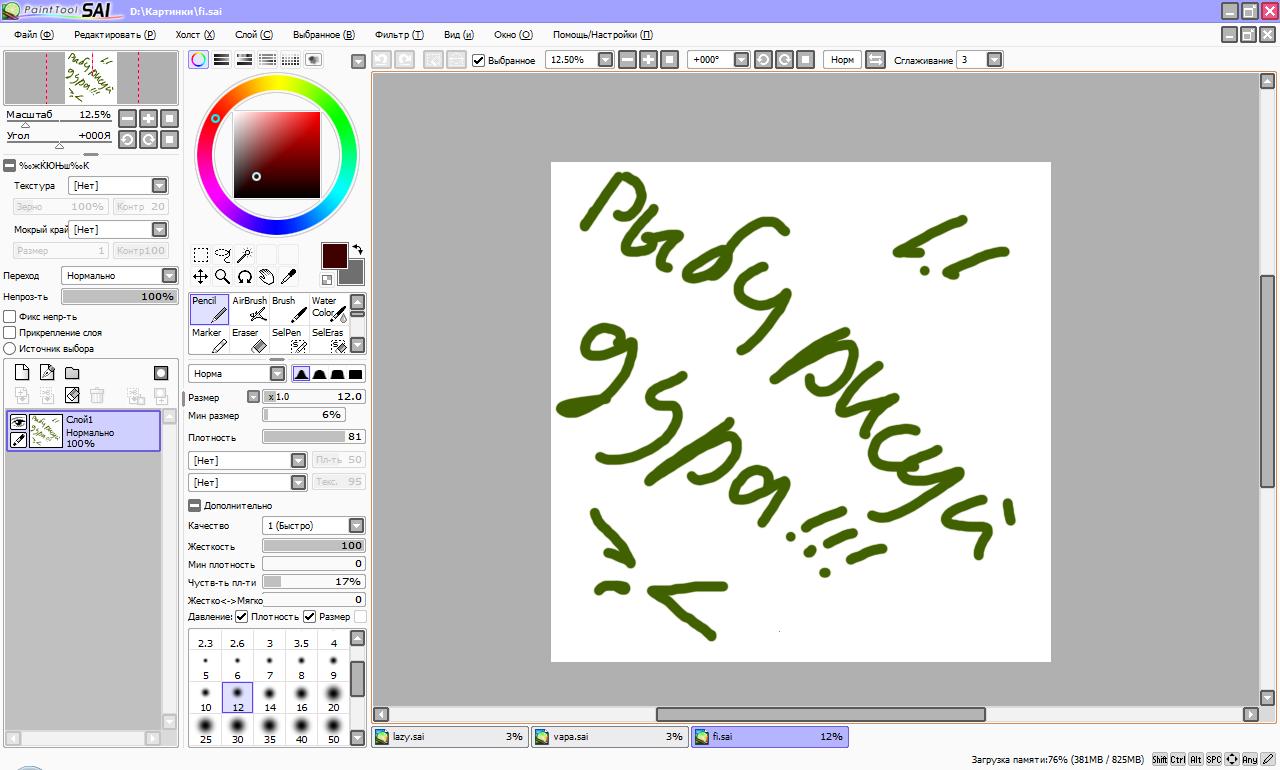This screenshot has width=1280, height=770.
Task: Zoom out in the navigator panel
Action: pos(127,118)
